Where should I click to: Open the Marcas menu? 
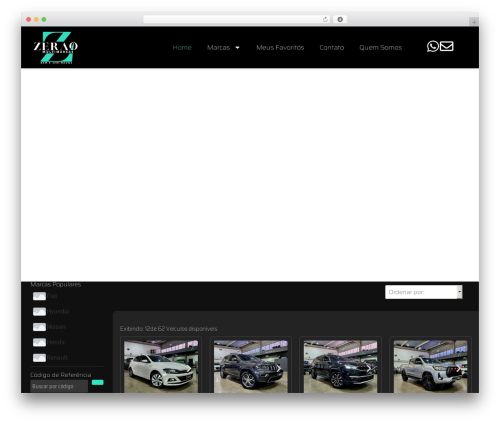pos(218,47)
